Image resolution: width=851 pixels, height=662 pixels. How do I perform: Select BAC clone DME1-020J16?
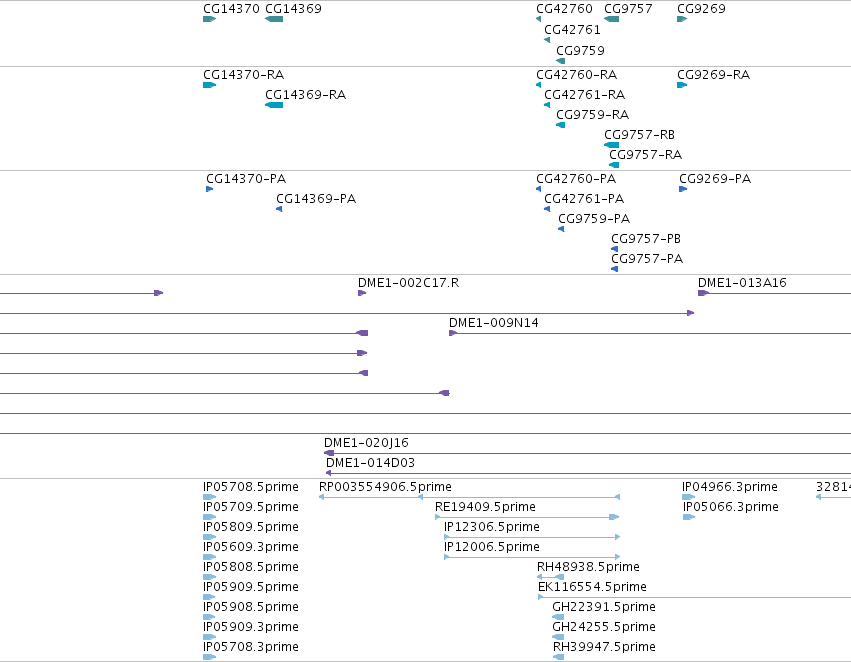click(366, 443)
